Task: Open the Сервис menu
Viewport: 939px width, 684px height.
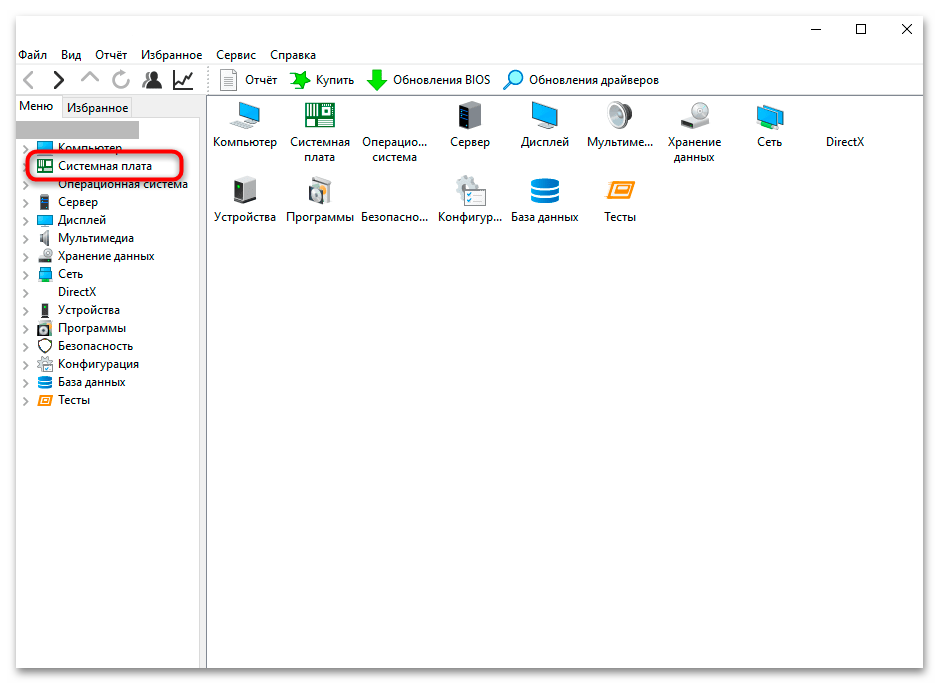Action: 236,55
